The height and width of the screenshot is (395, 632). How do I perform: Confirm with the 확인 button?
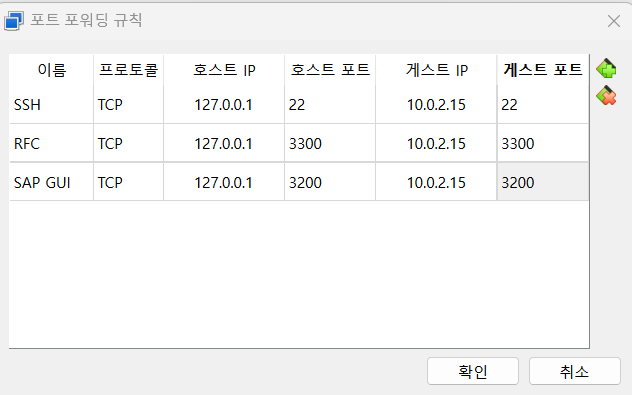tap(473, 371)
